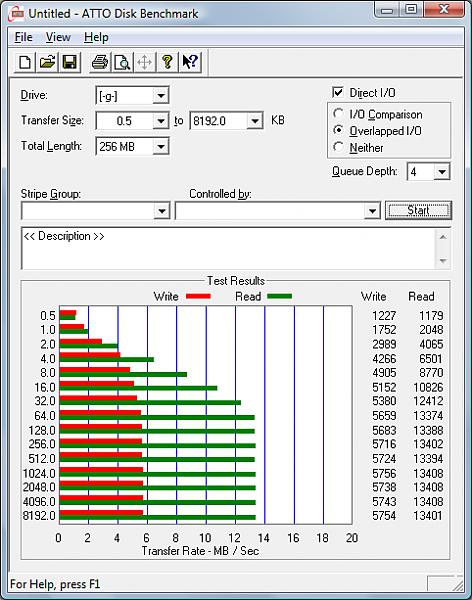The image size is (472, 600).
Task: Start the disk benchmark
Action: tap(418, 210)
